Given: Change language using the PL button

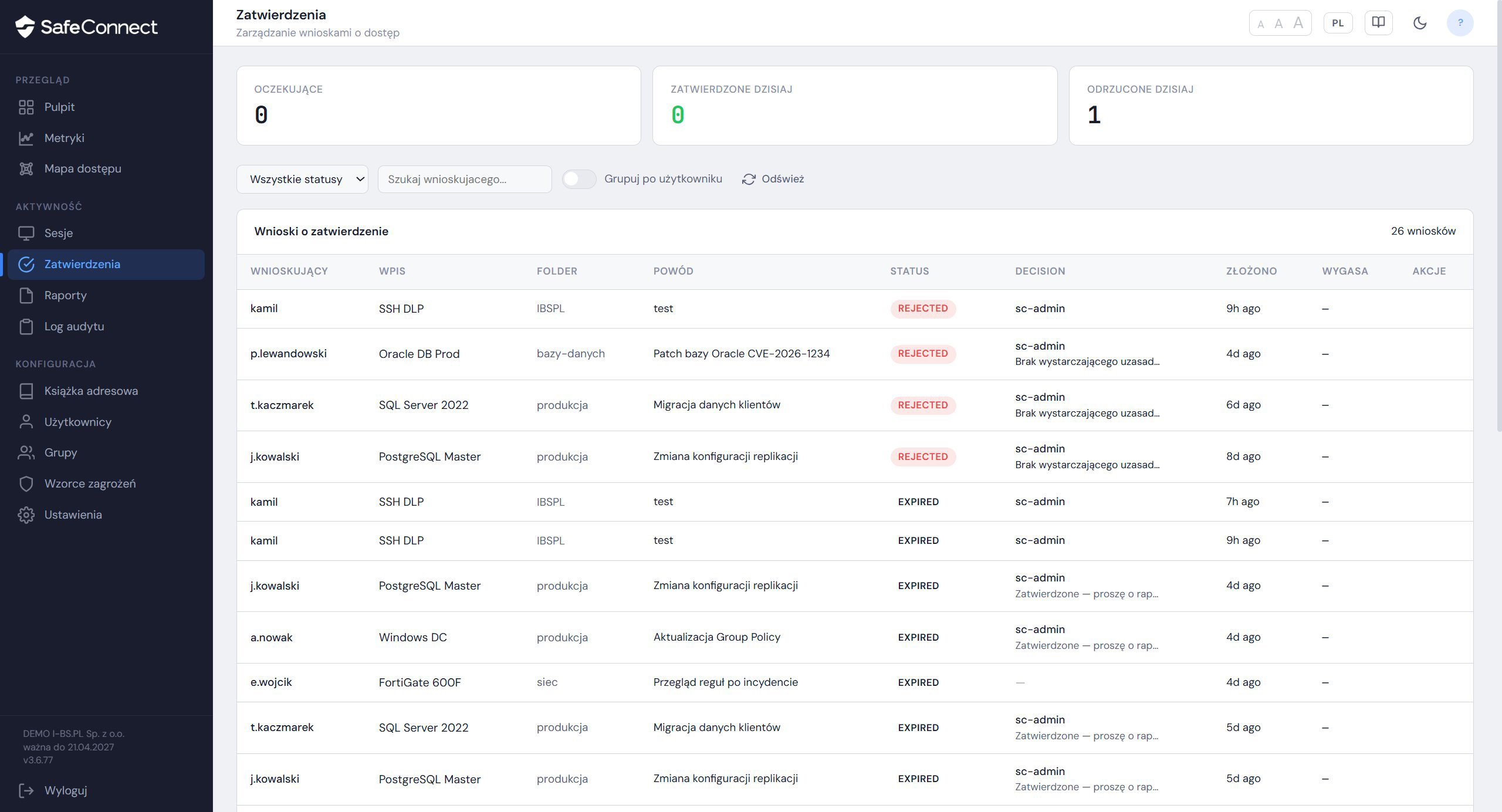Looking at the screenshot, I should tap(1338, 23).
